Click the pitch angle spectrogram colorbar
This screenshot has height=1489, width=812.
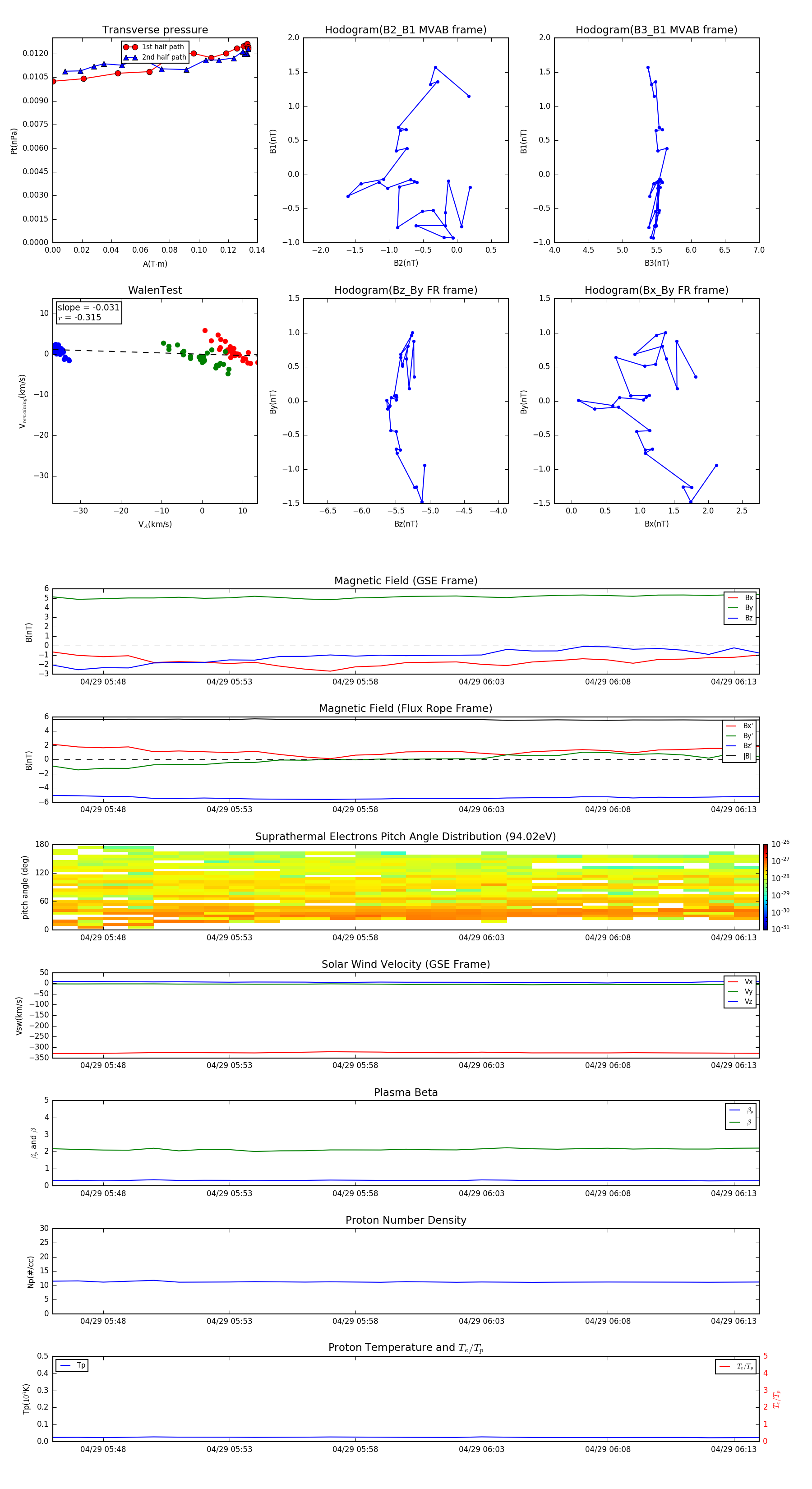tap(765, 887)
